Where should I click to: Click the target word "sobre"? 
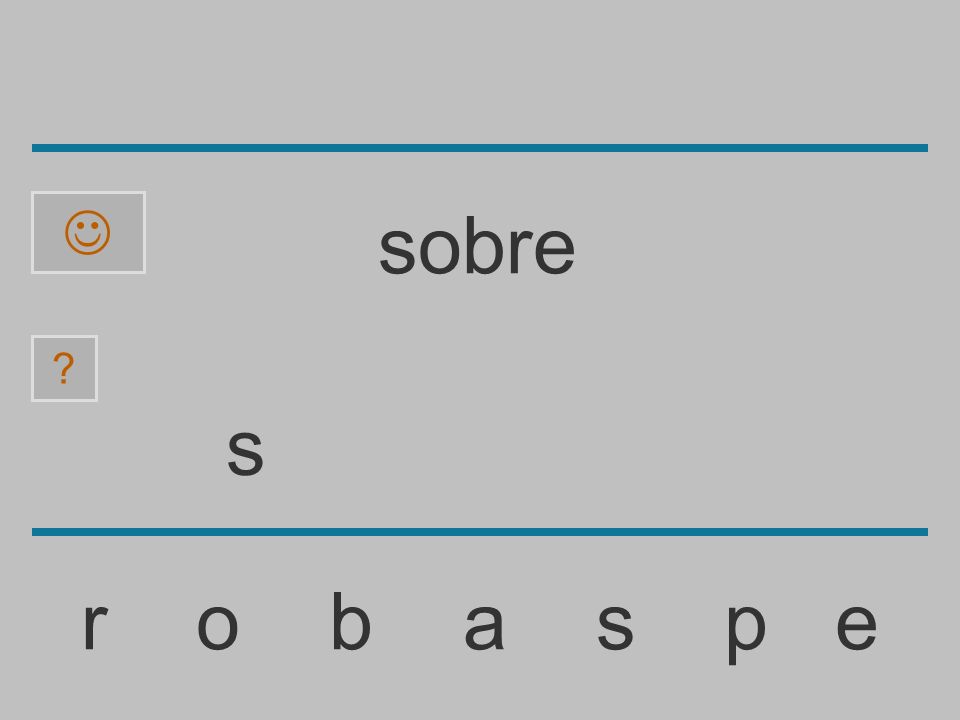[477, 247]
